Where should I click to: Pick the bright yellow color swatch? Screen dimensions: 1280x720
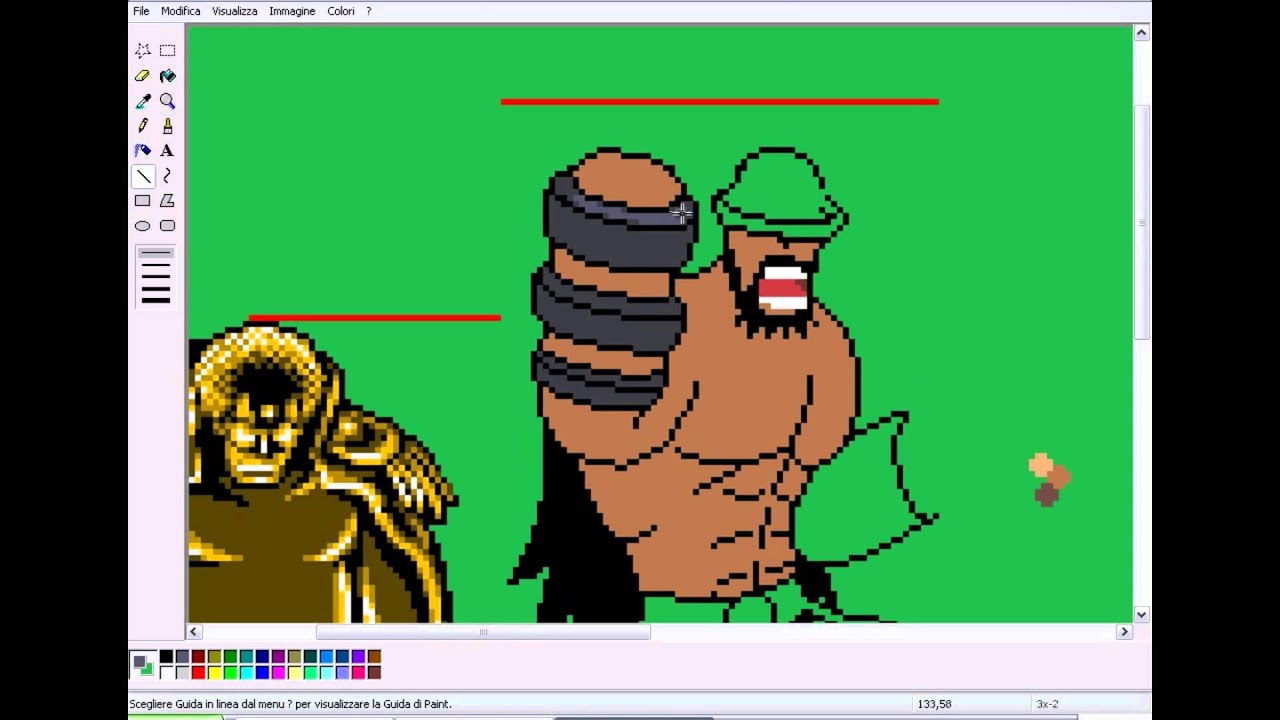click(x=214, y=672)
